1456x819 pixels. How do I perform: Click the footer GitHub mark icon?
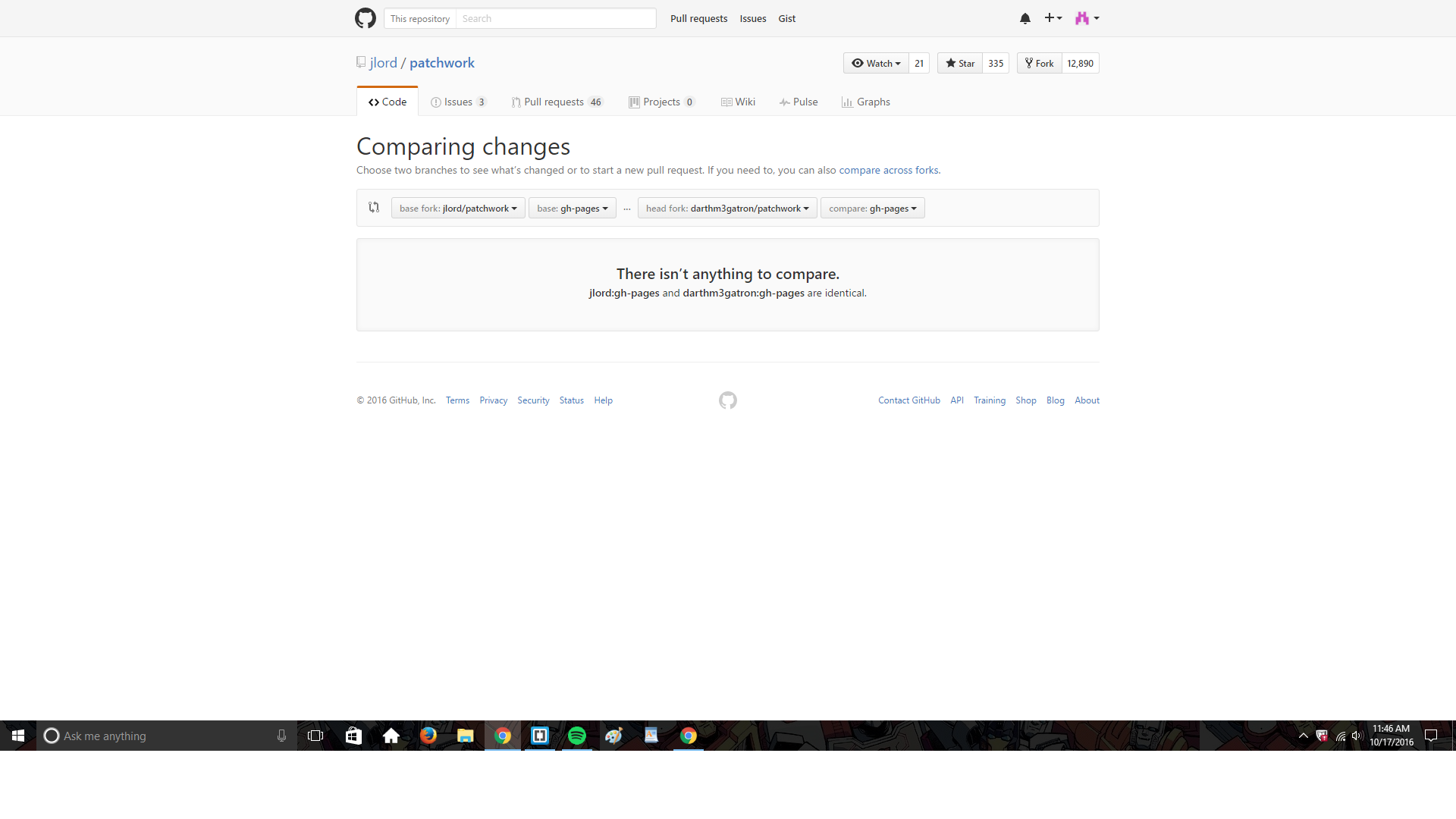[727, 400]
